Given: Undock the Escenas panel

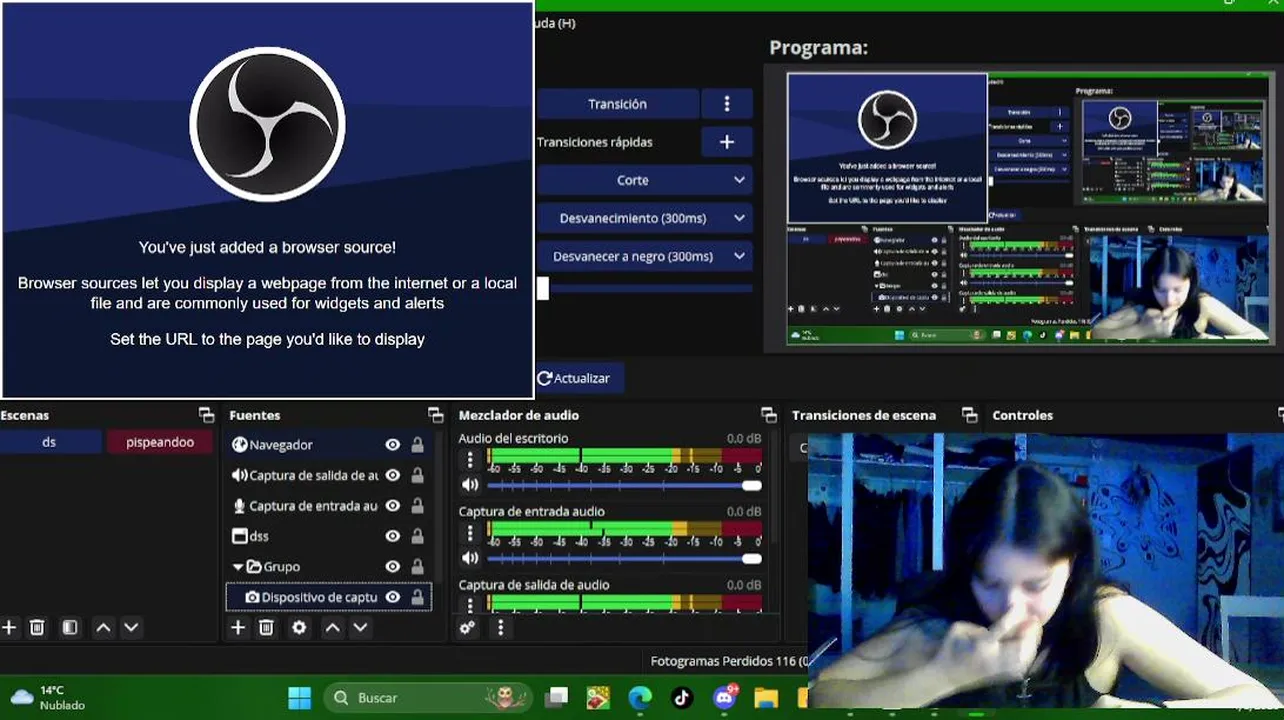Looking at the screenshot, I should tap(206, 415).
